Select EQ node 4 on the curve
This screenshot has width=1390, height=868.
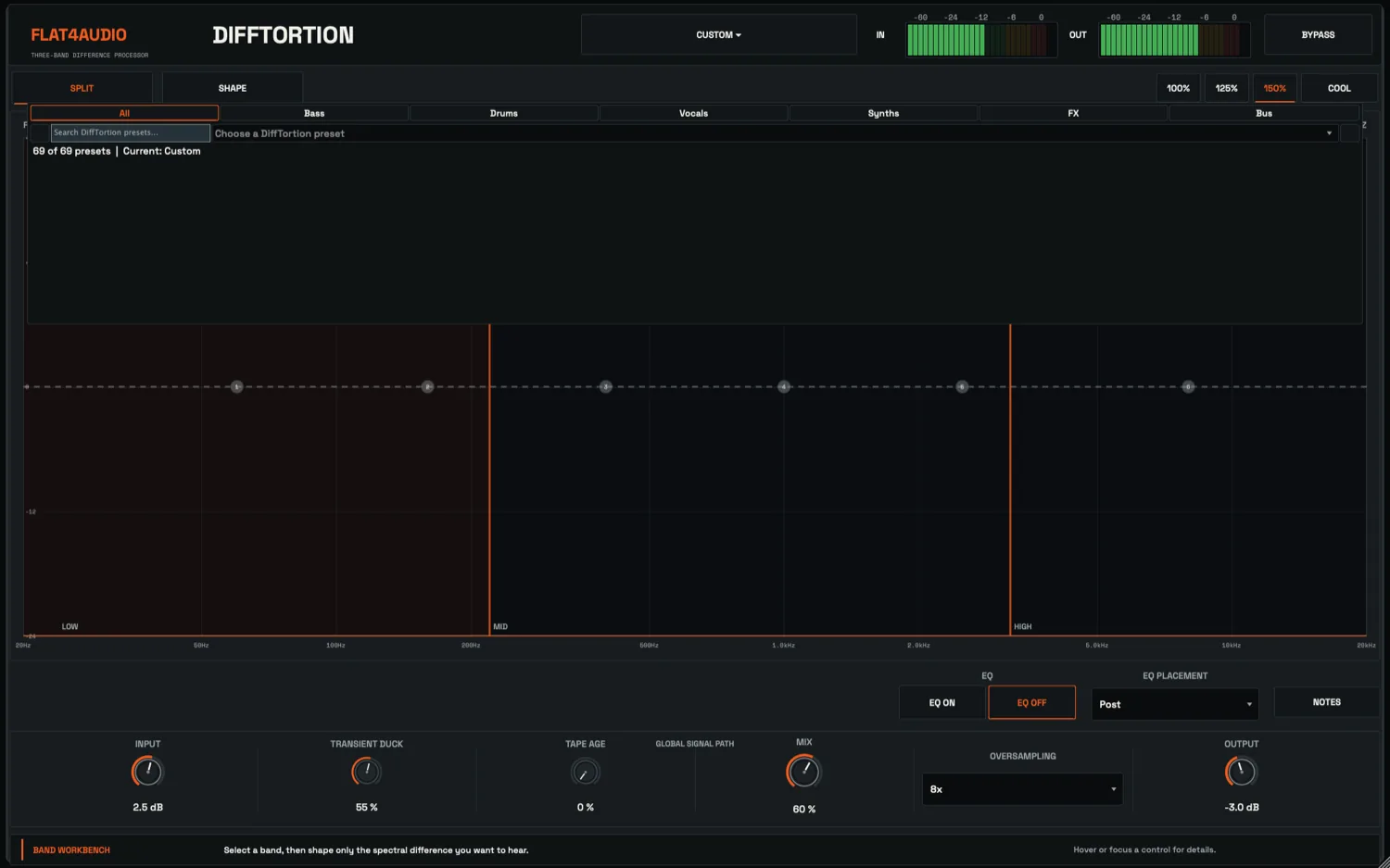pyautogui.click(x=784, y=386)
